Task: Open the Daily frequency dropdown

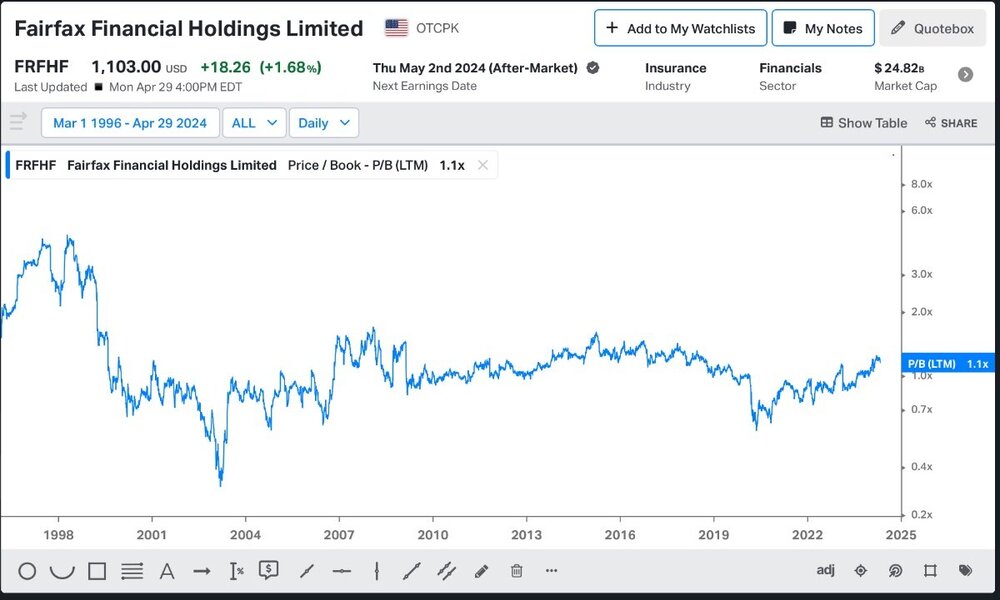Action: pos(324,123)
